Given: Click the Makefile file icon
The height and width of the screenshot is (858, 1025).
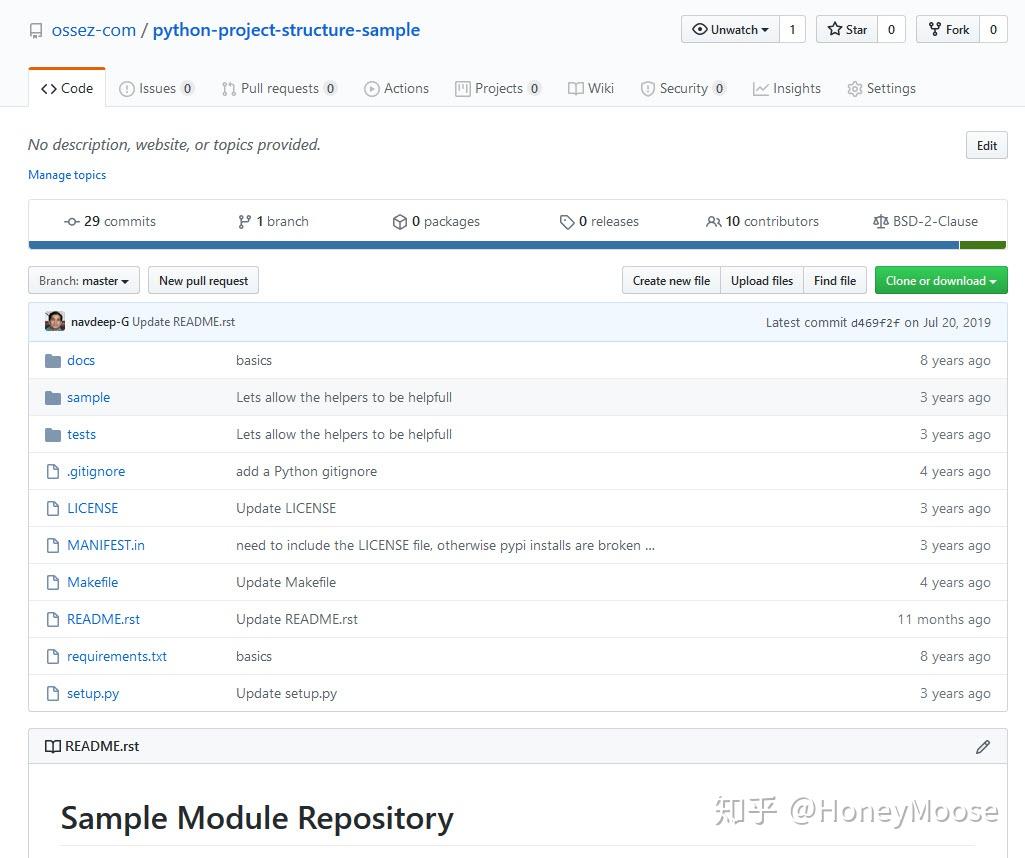Looking at the screenshot, I should [53, 582].
